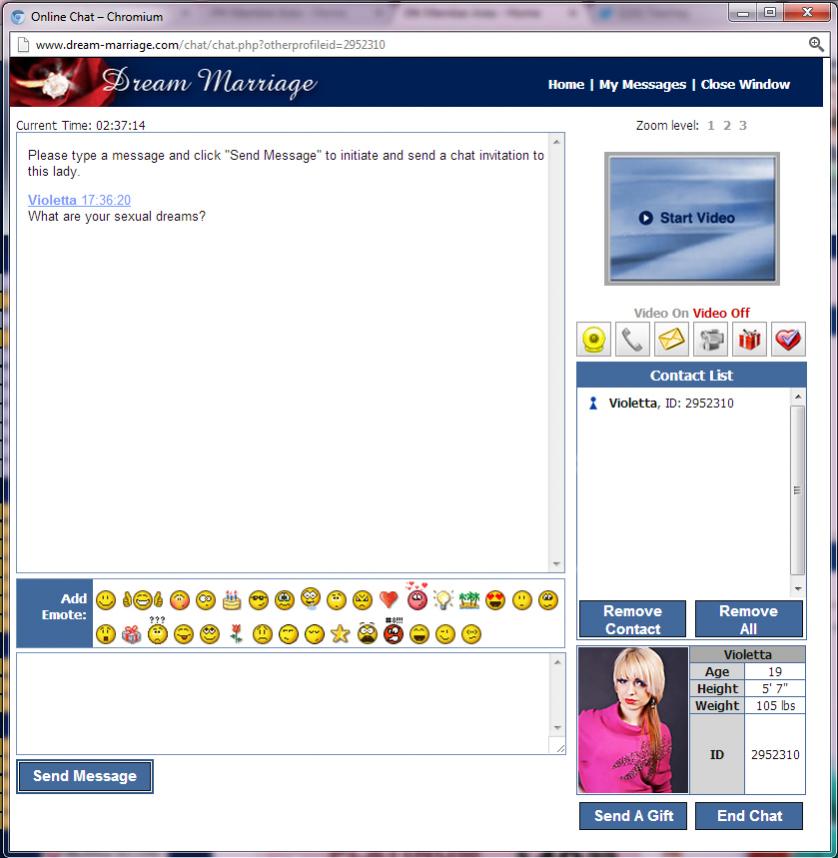Click the yellow envelope mail icon
The height and width of the screenshot is (858, 838).
tap(671, 340)
